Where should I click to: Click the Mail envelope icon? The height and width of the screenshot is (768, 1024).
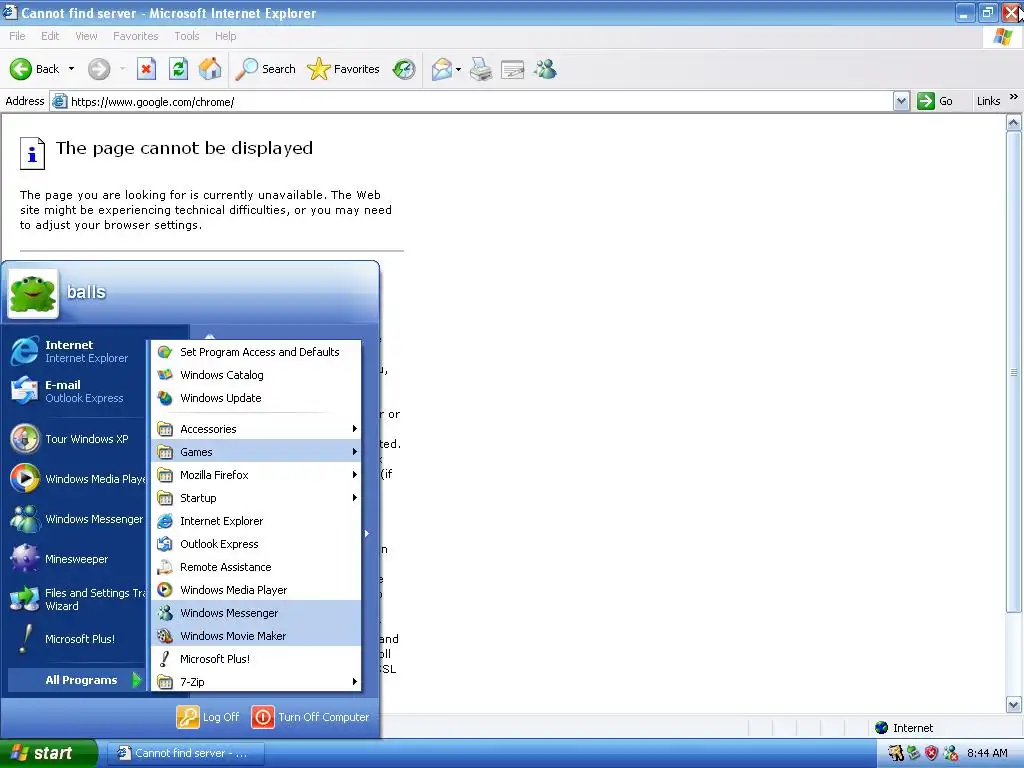click(442, 69)
